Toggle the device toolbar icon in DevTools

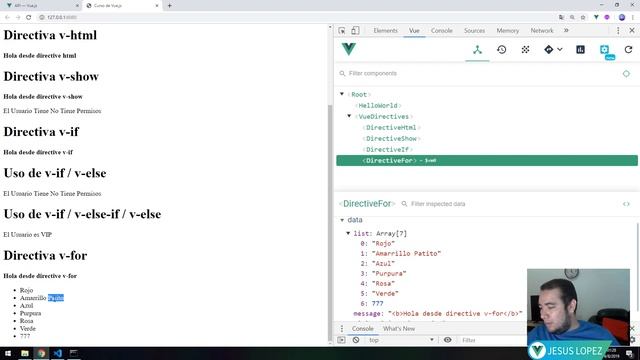click(355, 31)
